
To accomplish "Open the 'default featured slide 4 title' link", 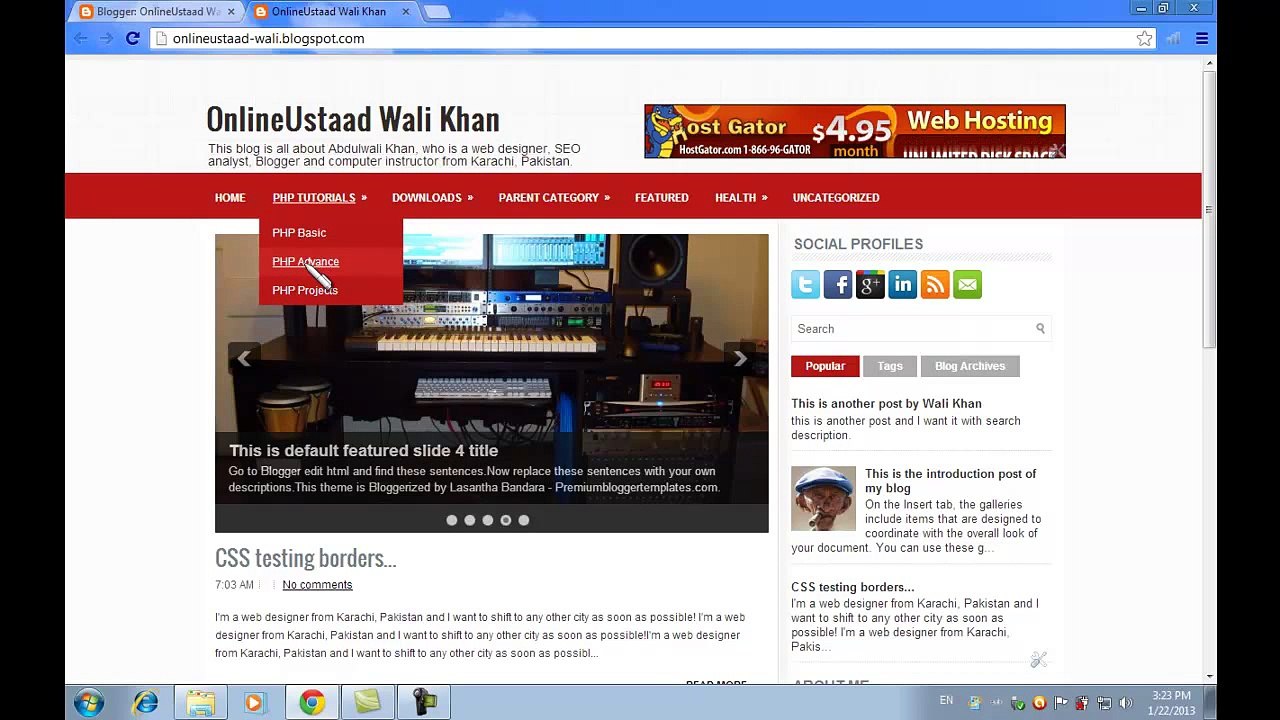I will coord(363,451).
